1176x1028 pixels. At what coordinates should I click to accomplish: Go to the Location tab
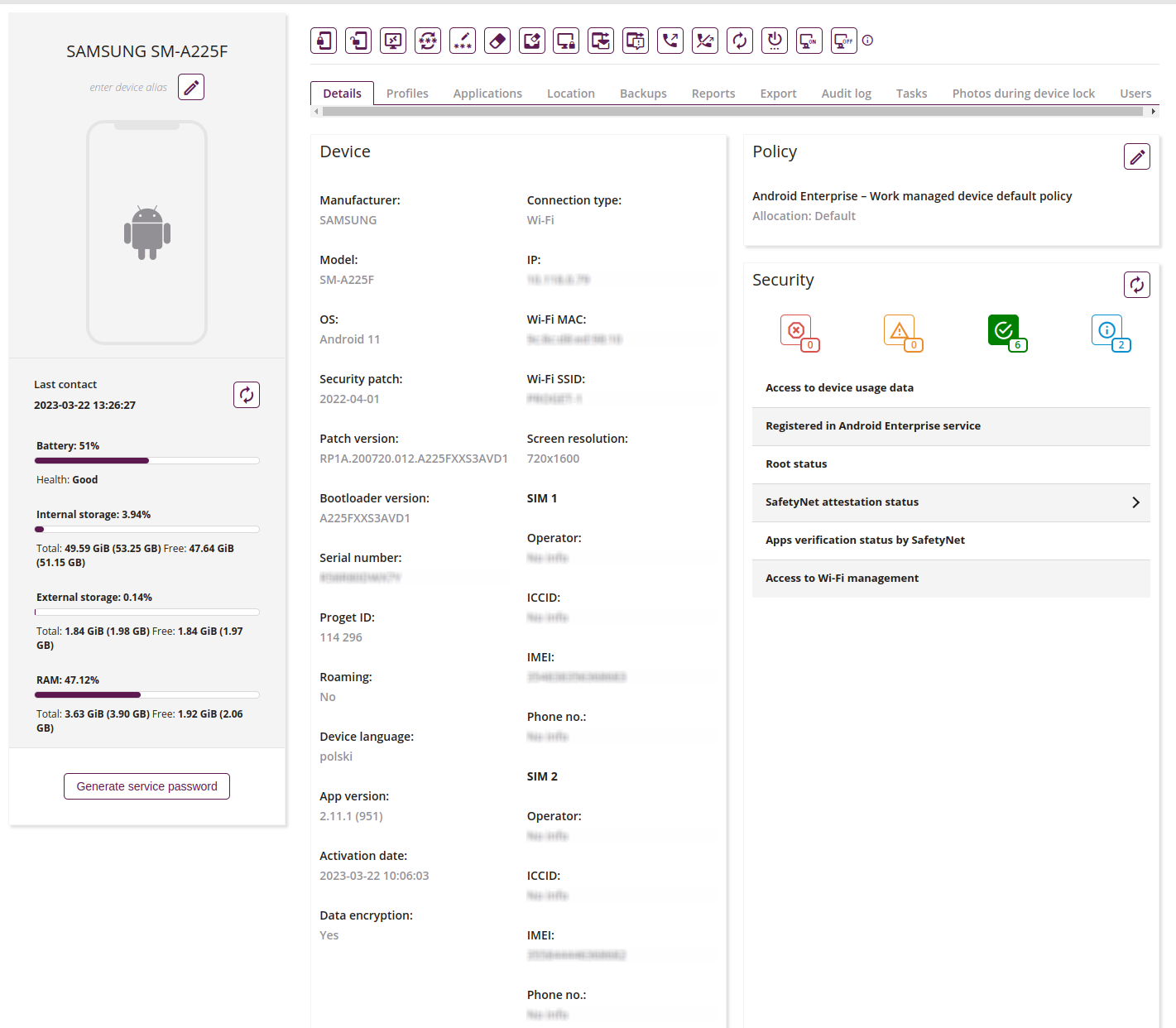571,94
